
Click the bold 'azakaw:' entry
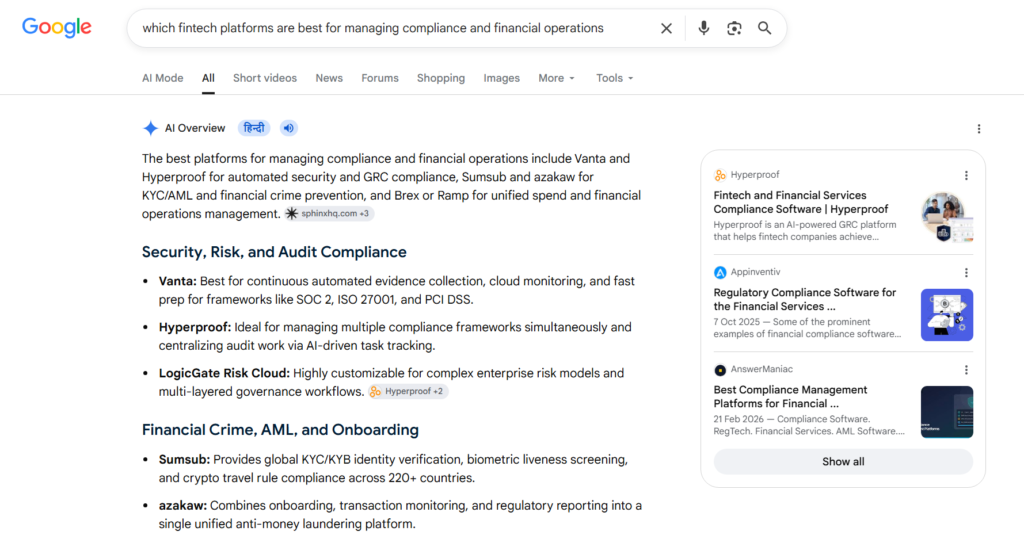183,506
